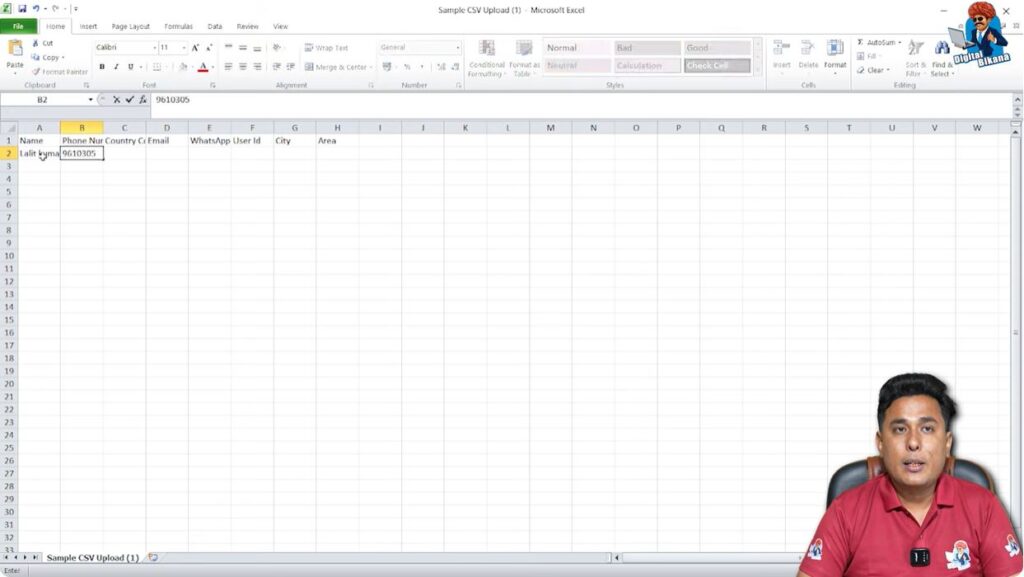Open the AutoSum dropdown arrow
This screenshot has height=577, width=1024.
point(900,42)
